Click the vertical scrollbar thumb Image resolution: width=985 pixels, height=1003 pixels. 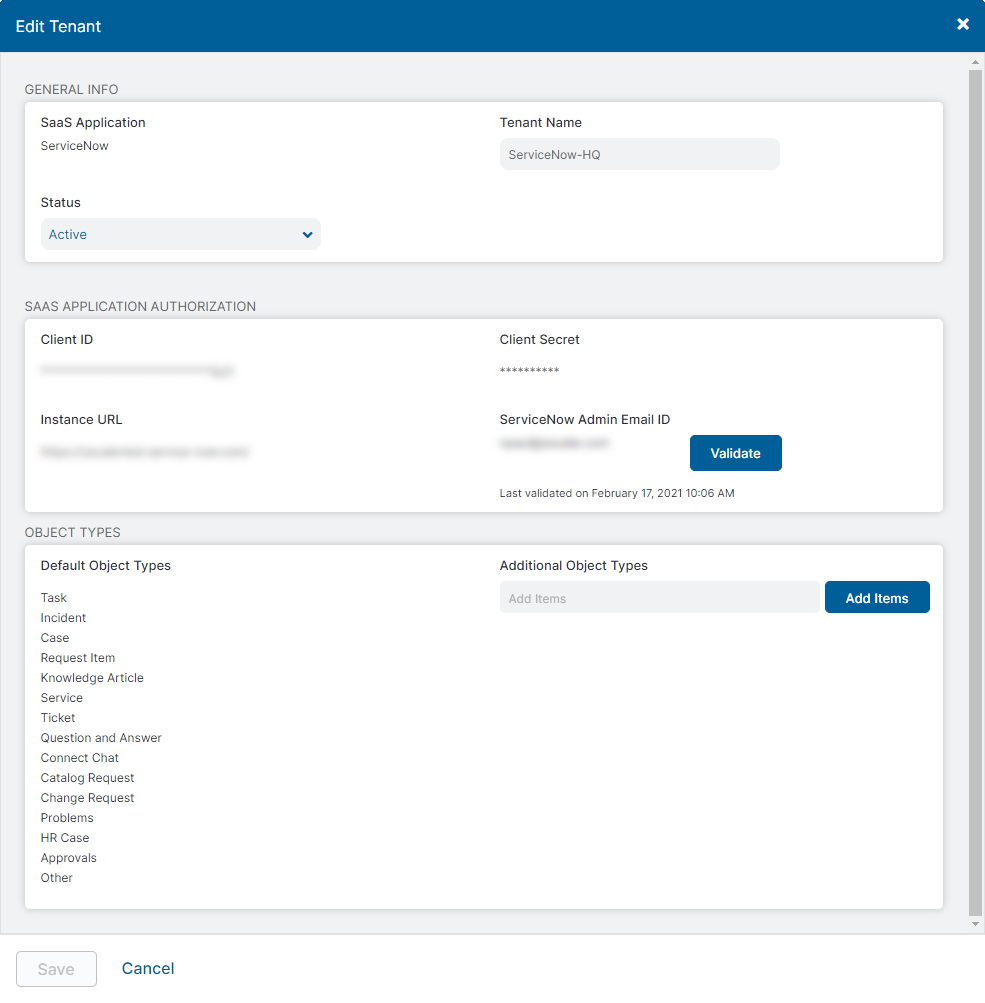[x=976, y=490]
